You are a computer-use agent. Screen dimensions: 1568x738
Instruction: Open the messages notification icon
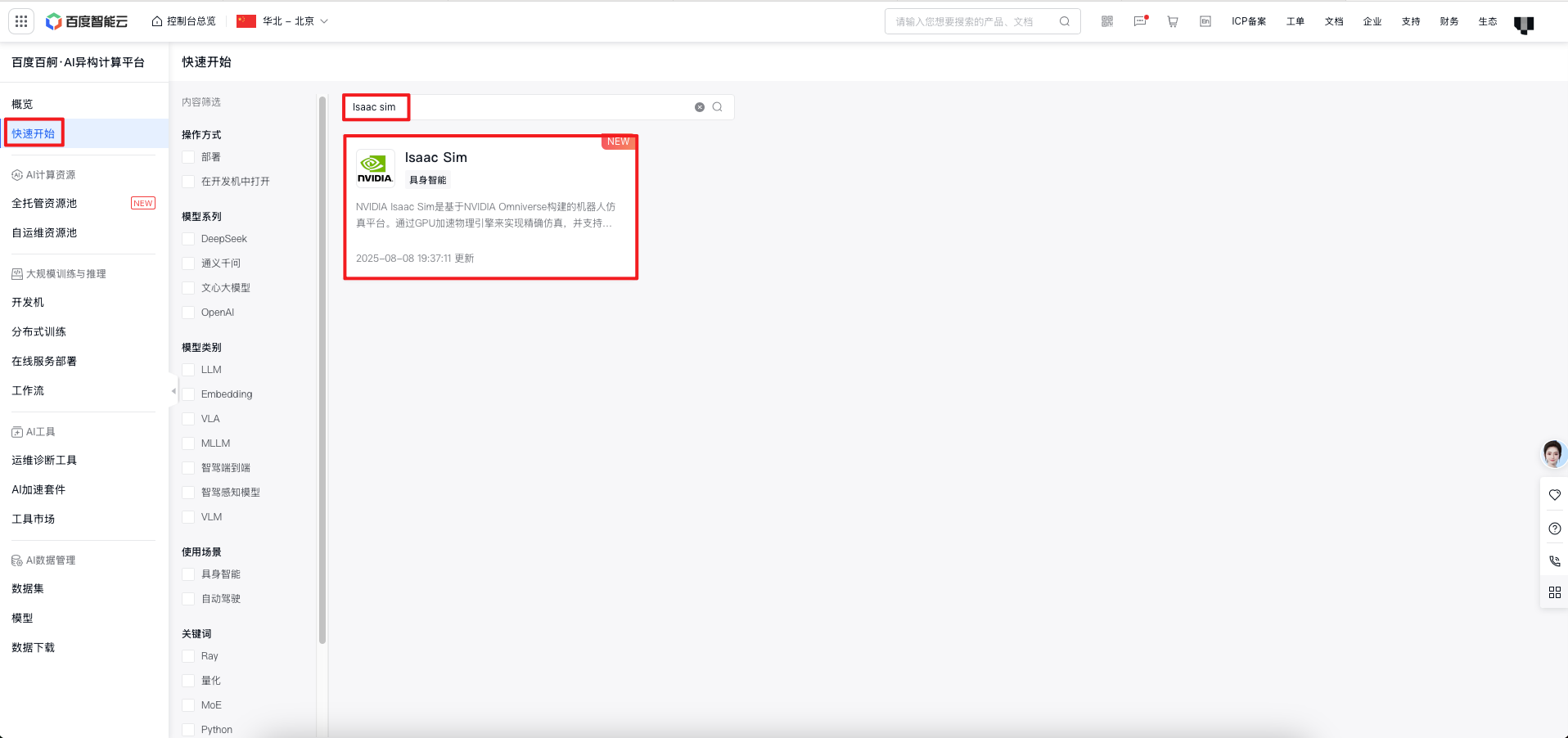coord(1140,21)
